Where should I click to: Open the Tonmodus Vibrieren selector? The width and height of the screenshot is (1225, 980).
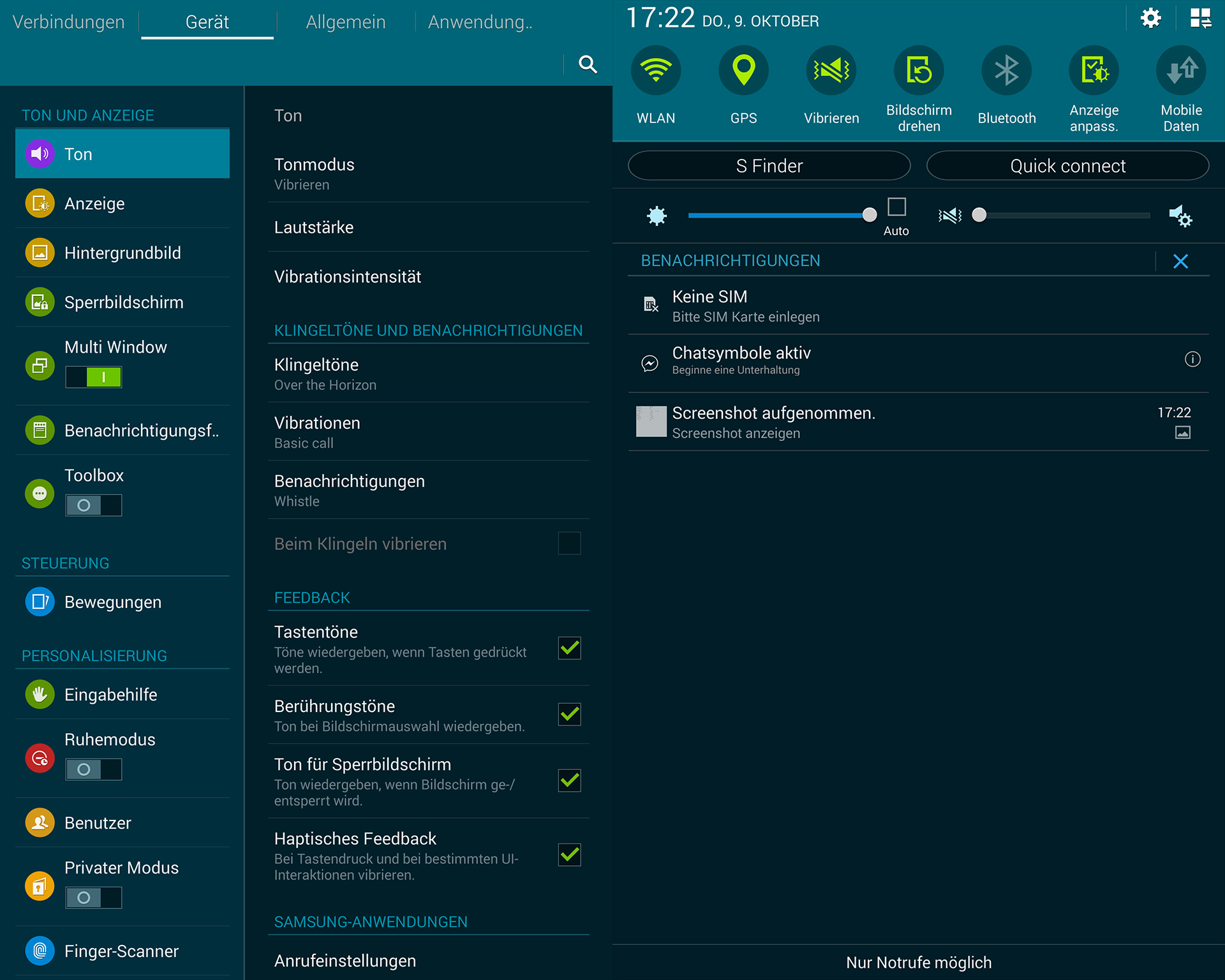429,174
